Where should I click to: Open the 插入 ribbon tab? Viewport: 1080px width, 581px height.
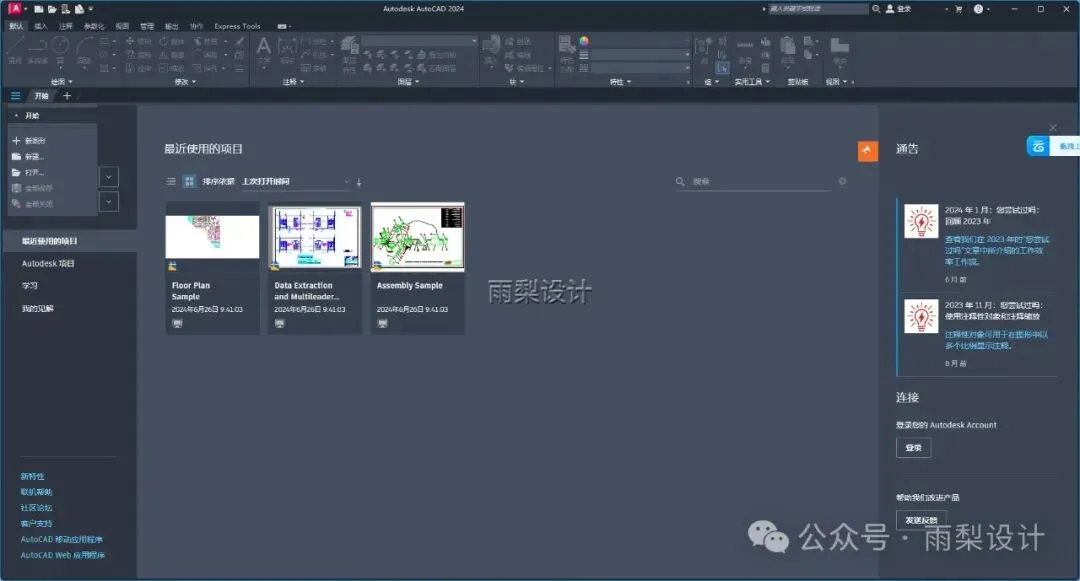point(41,26)
